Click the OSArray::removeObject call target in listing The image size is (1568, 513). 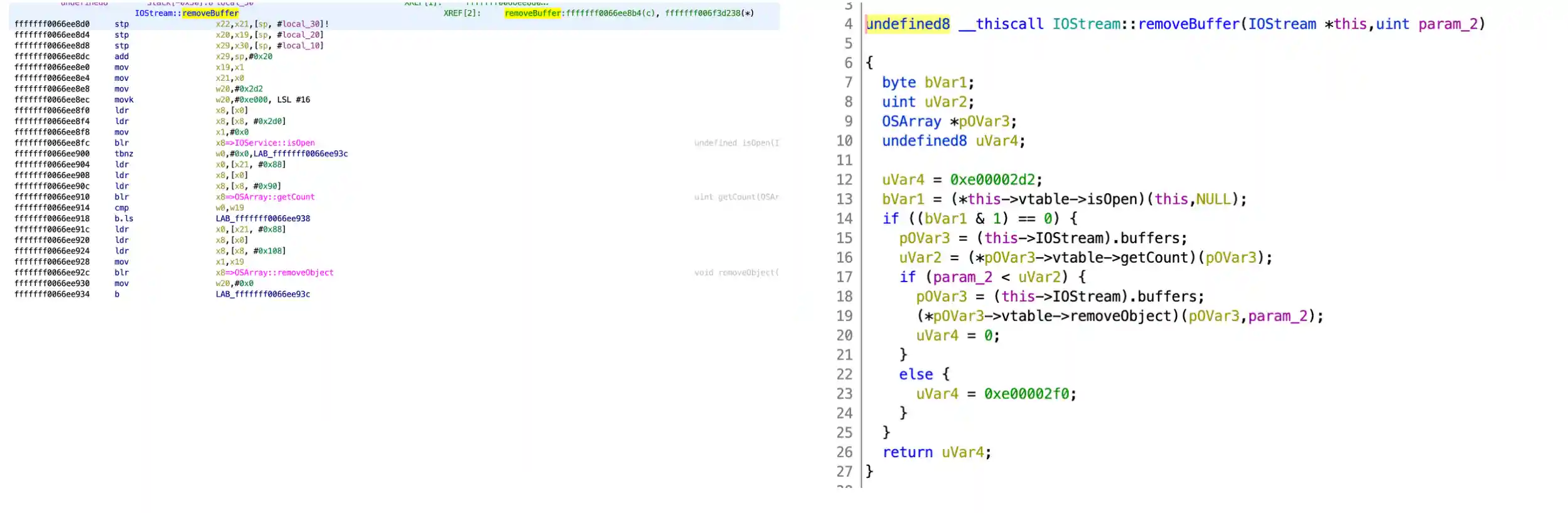(x=284, y=273)
